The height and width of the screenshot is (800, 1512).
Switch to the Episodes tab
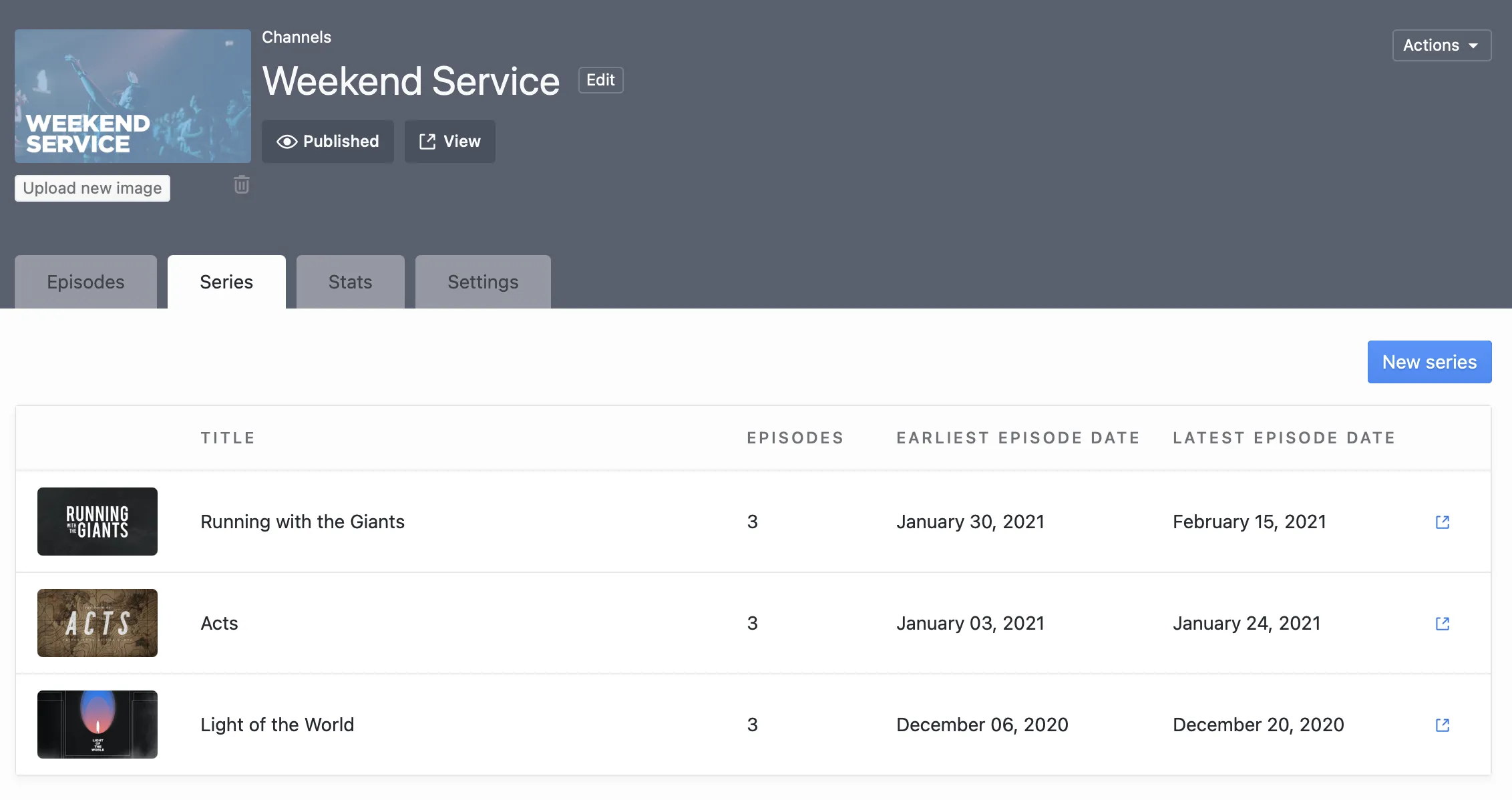85,282
